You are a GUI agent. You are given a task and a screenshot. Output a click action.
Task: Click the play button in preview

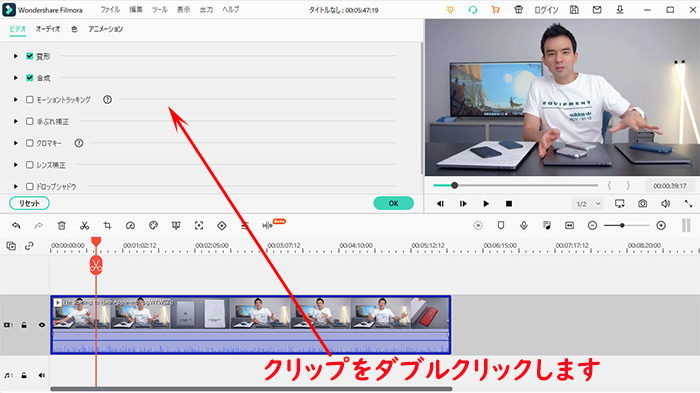(486, 204)
